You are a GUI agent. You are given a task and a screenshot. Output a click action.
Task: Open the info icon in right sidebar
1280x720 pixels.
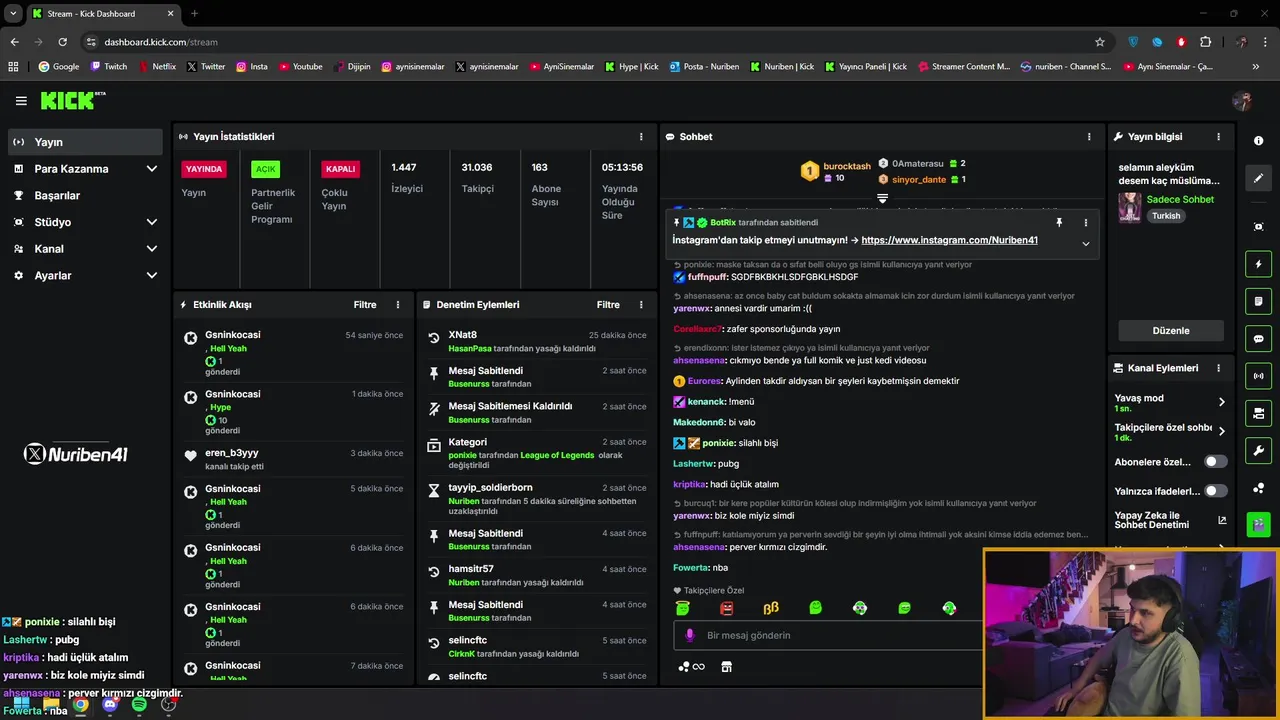pyautogui.click(x=1258, y=141)
